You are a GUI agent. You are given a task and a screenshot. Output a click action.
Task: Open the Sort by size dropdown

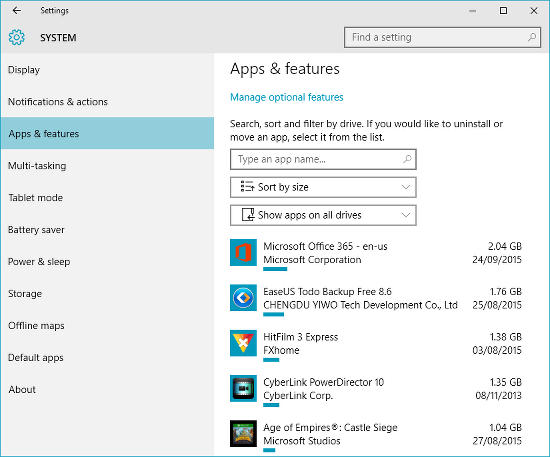pos(323,187)
